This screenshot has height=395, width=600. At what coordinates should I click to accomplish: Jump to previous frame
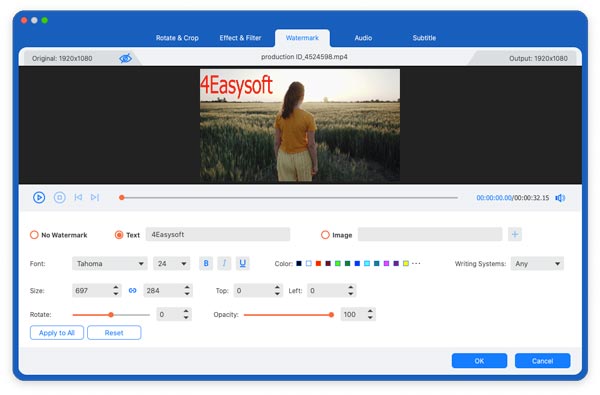[x=78, y=197]
